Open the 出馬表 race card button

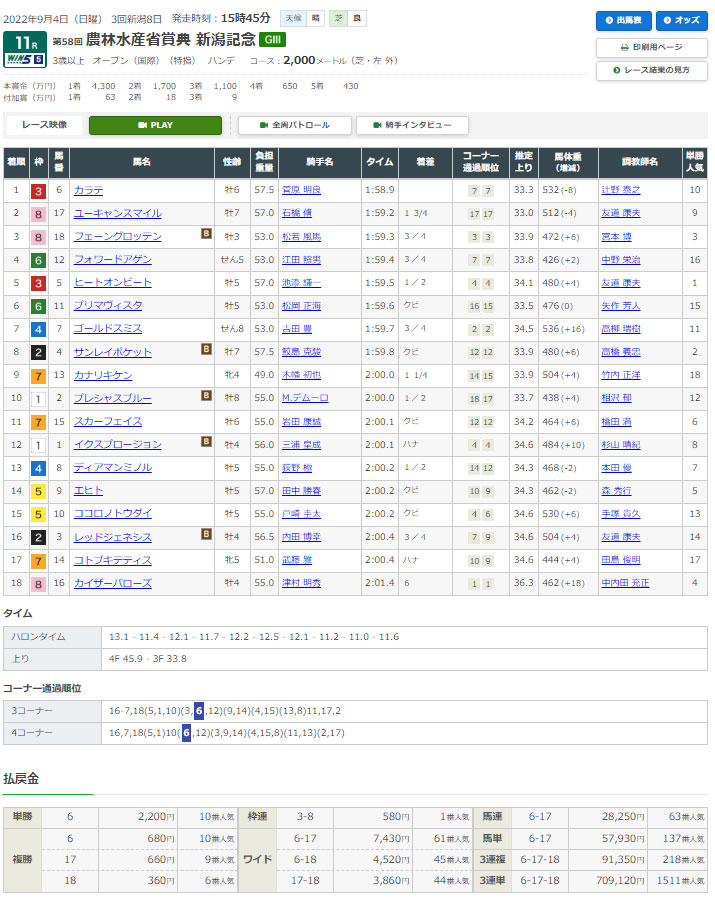[x=623, y=20]
